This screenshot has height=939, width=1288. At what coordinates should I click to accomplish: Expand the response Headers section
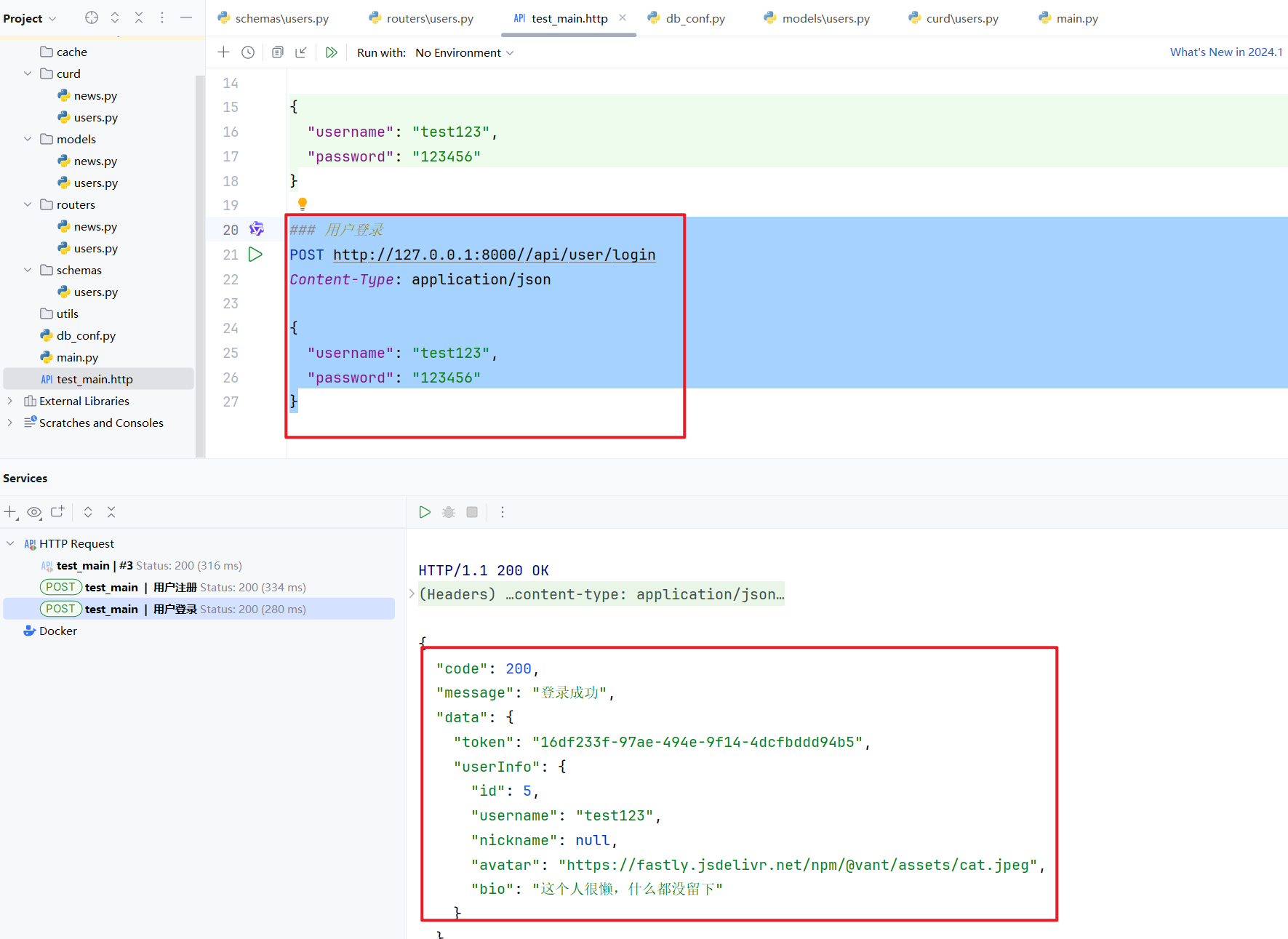pos(412,594)
